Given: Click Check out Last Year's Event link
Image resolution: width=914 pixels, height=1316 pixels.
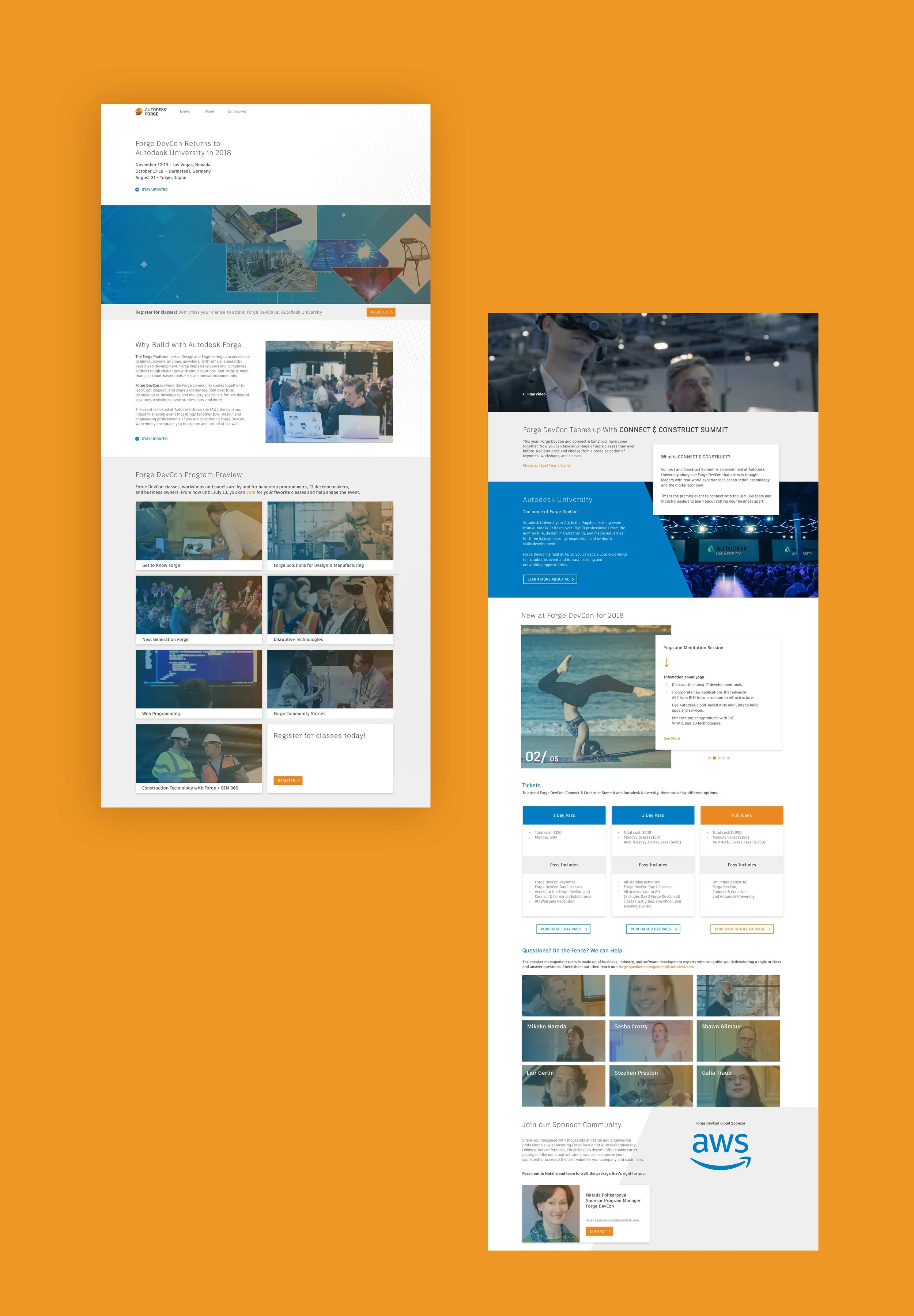Looking at the screenshot, I should (x=546, y=466).
